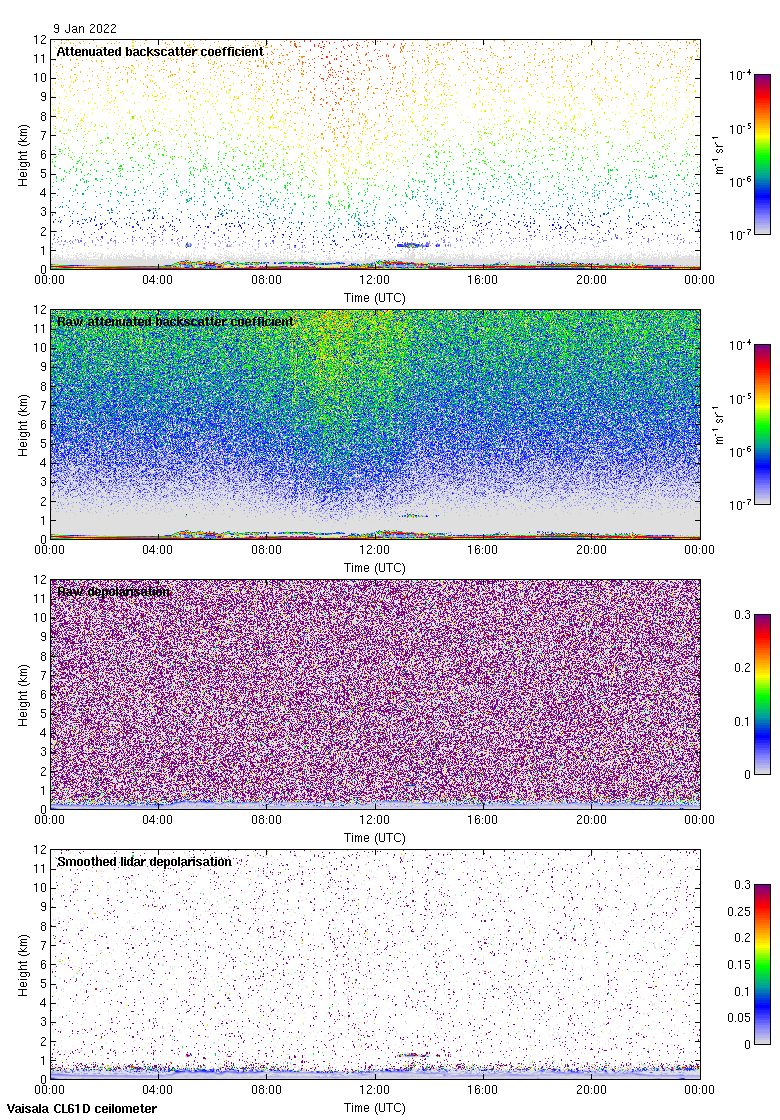The width and height of the screenshot is (780, 1120).
Task: Click "Time (UTC)" beneath the Raw attenuated backscatter plot
Action: (x=374, y=568)
